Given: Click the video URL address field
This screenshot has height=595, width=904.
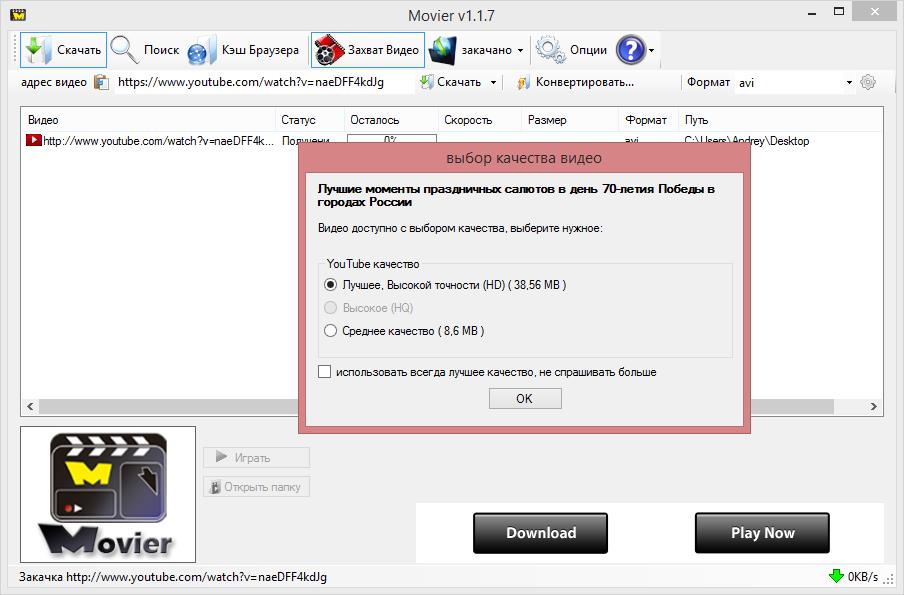Looking at the screenshot, I should [x=260, y=82].
